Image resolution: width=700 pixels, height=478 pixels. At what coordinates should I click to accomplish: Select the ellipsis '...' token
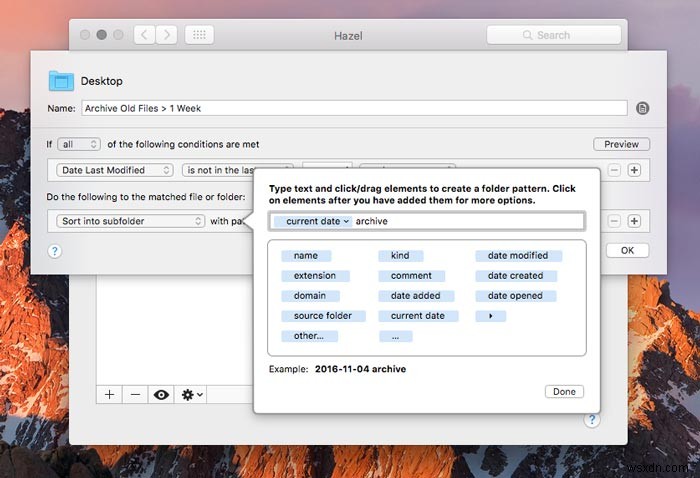pyautogui.click(x=396, y=336)
